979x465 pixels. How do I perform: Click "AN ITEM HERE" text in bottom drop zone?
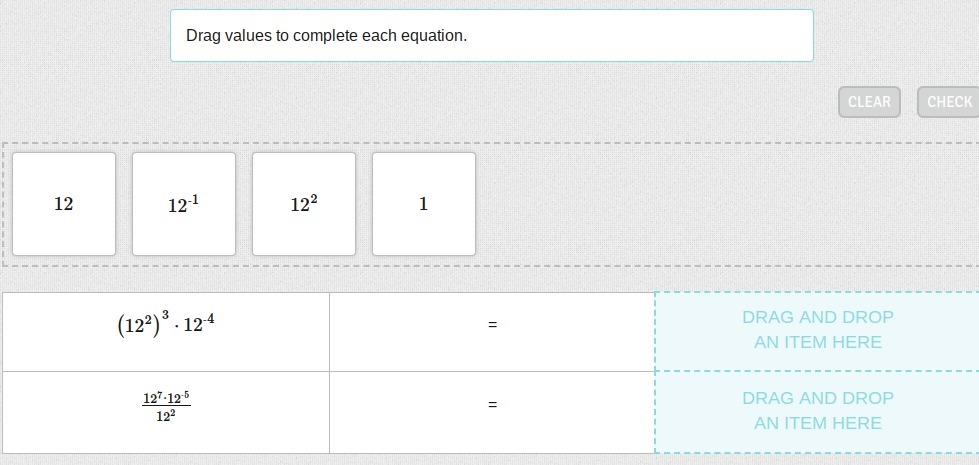(x=817, y=423)
